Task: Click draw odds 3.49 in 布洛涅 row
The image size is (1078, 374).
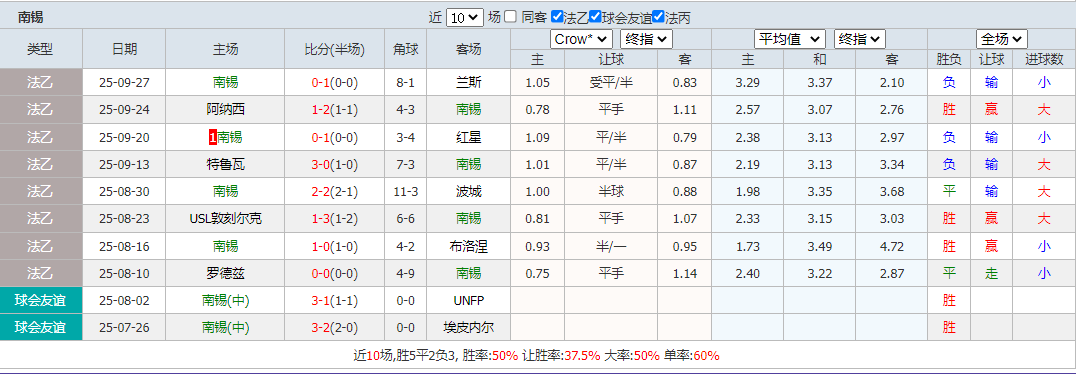Action: 820,246
